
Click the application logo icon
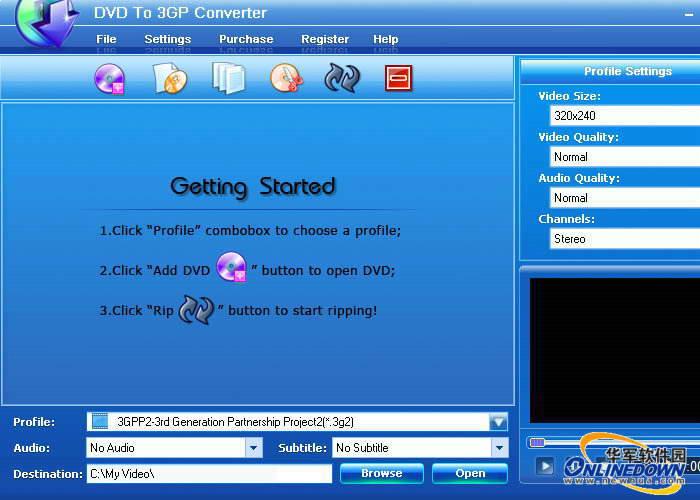(46, 22)
